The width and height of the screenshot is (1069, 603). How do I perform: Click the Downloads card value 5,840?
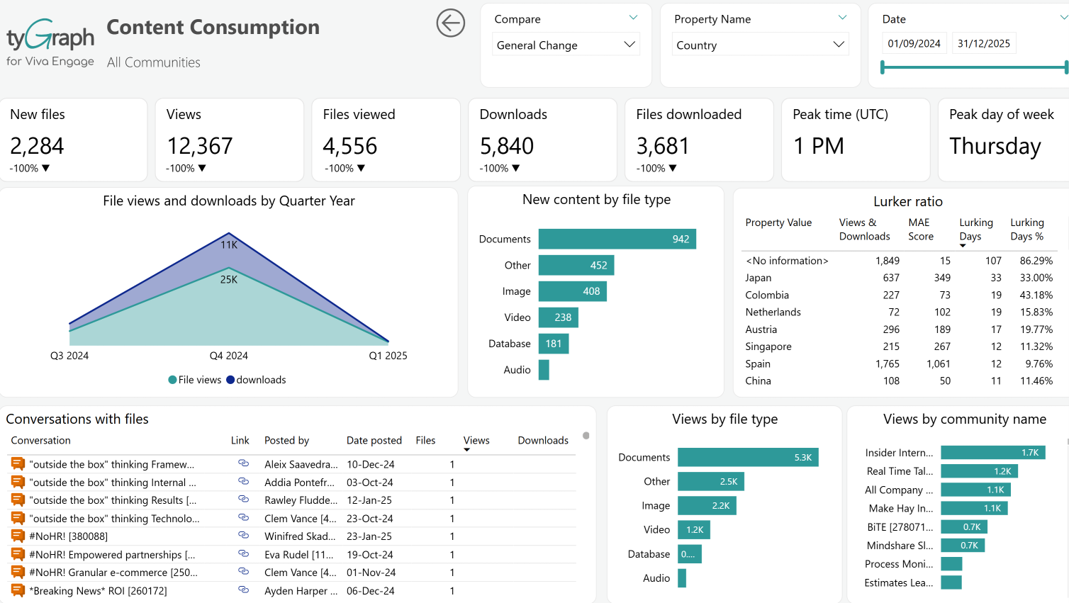[x=507, y=146]
